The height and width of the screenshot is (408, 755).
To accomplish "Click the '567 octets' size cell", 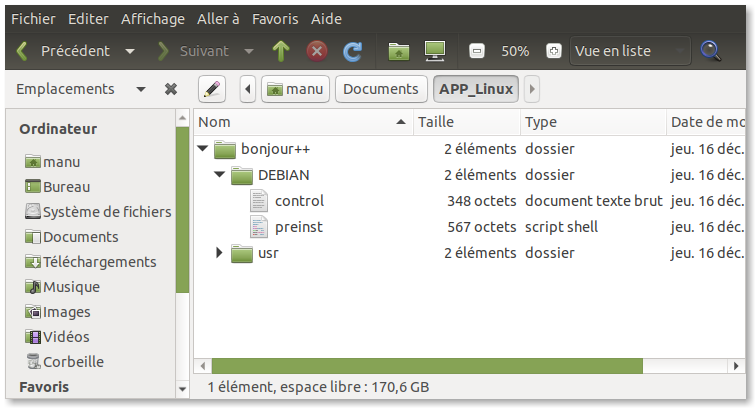I will point(482,227).
